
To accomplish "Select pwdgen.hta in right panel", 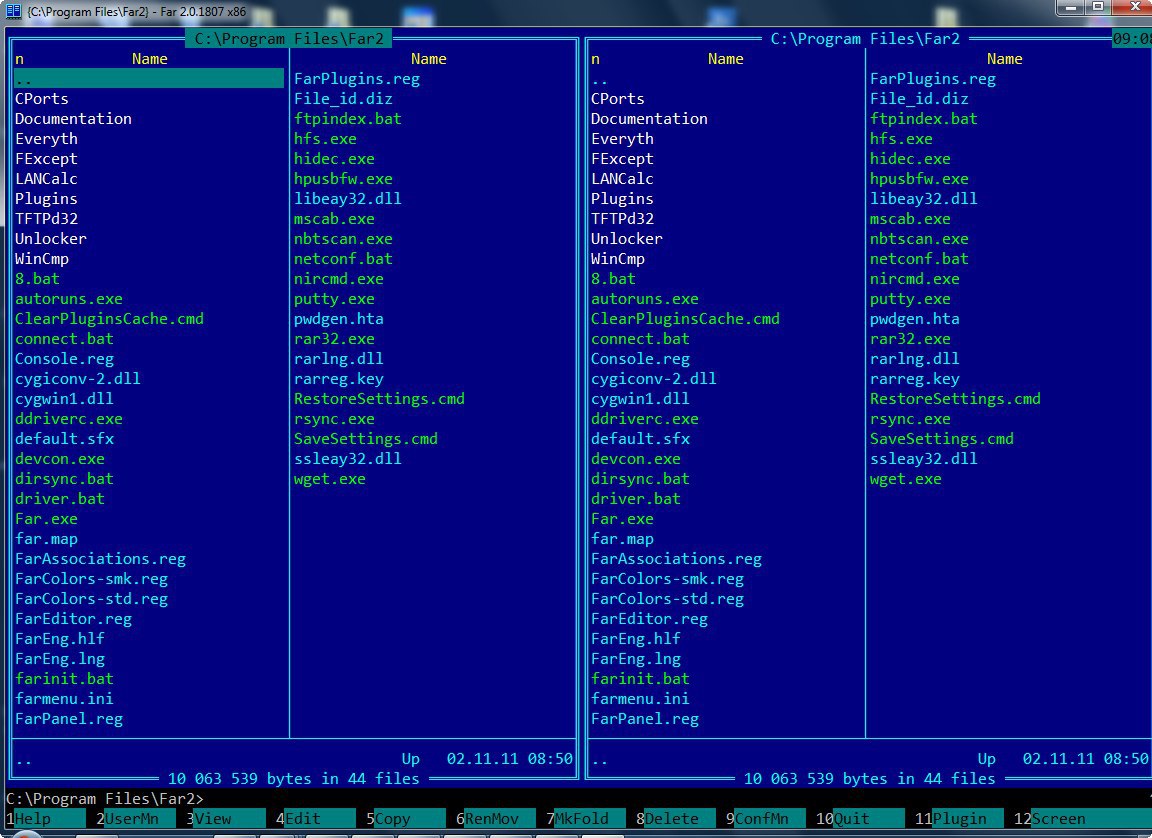I will (x=915, y=319).
